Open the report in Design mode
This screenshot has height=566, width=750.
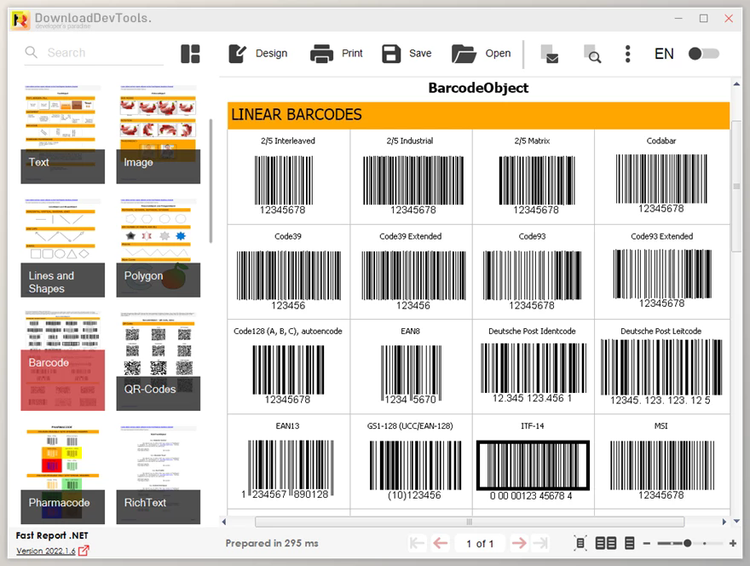258,54
